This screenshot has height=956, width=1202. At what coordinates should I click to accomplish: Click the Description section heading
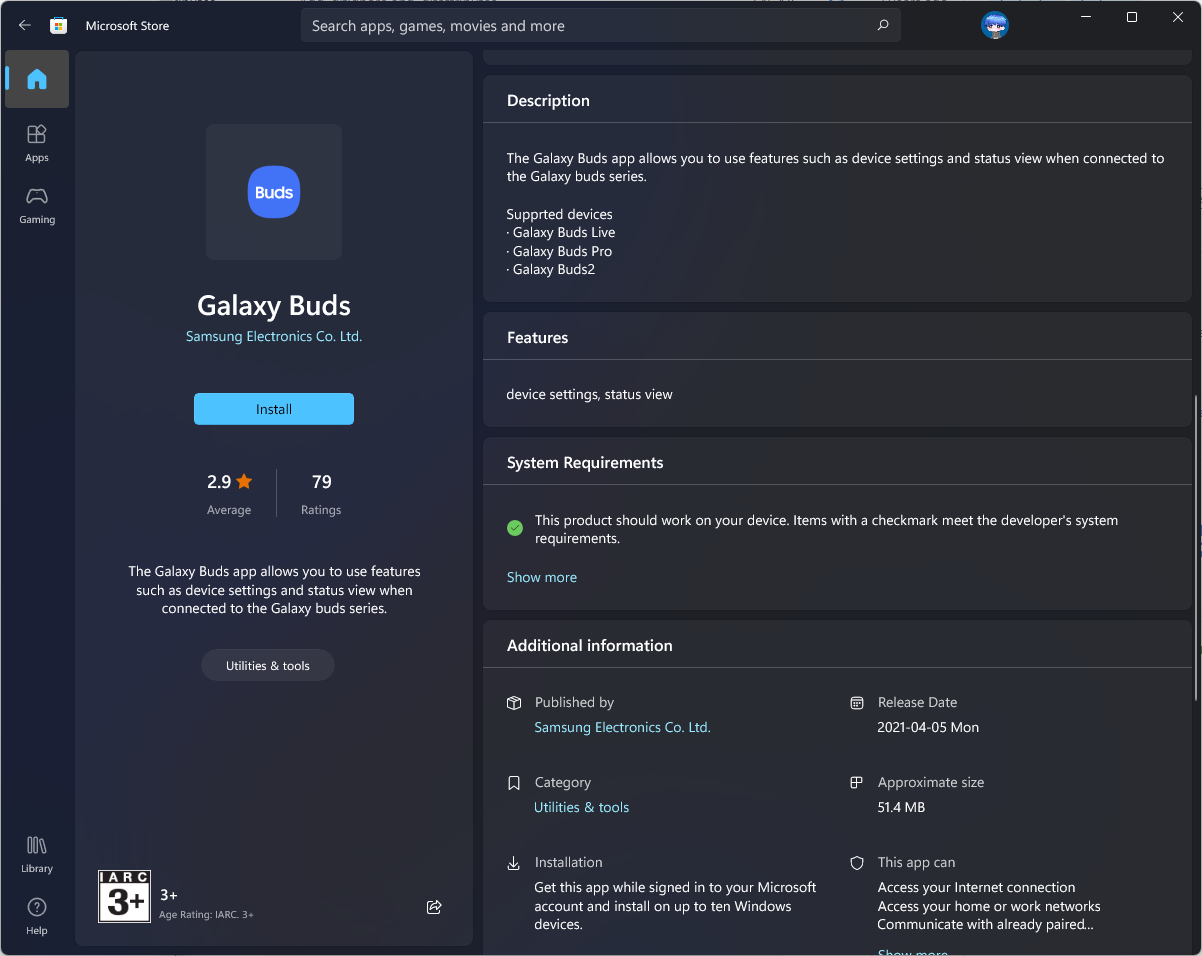tap(549, 101)
